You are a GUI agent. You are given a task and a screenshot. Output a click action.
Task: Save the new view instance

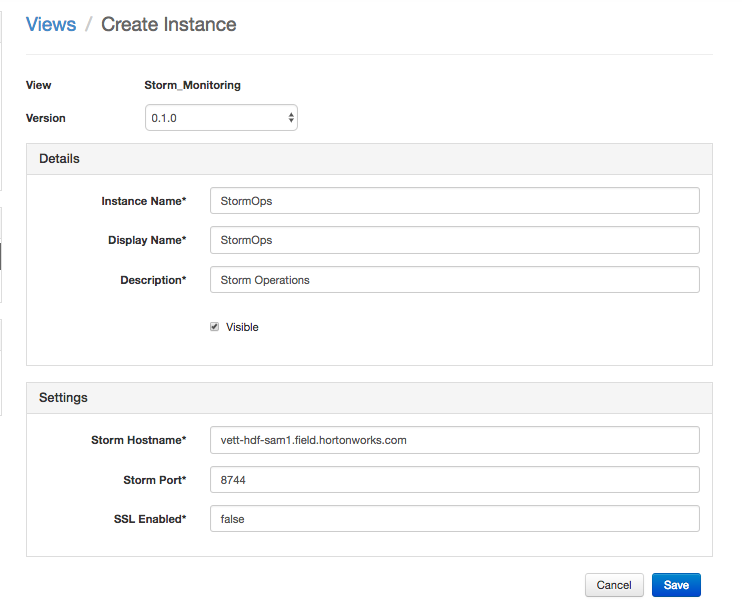pos(676,585)
